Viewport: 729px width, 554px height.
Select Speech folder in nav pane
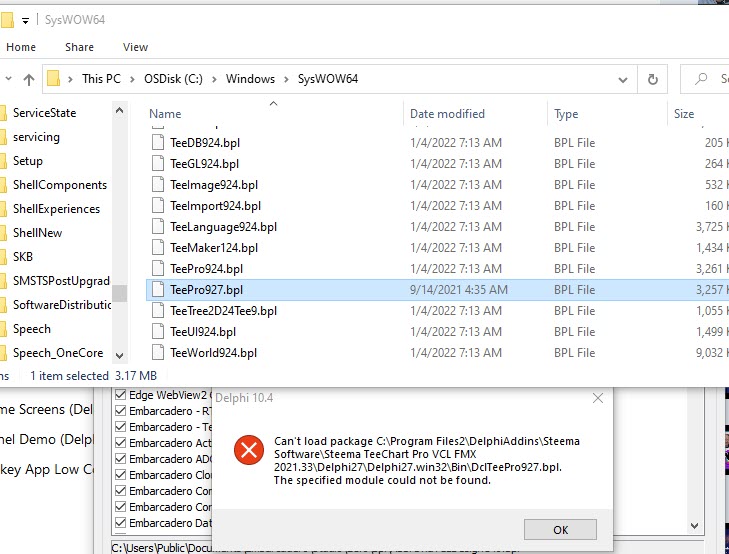(32, 329)
